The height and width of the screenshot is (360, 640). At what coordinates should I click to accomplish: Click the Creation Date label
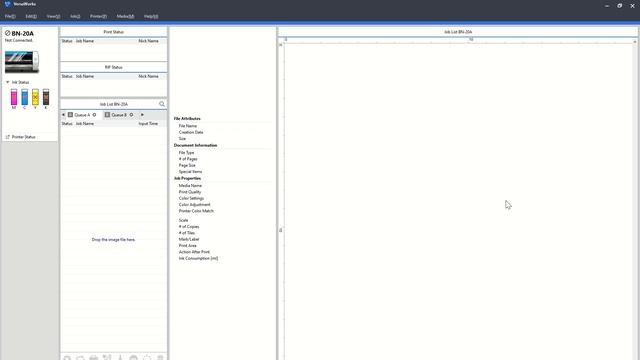pyautogui.click(x=191, y=132)
